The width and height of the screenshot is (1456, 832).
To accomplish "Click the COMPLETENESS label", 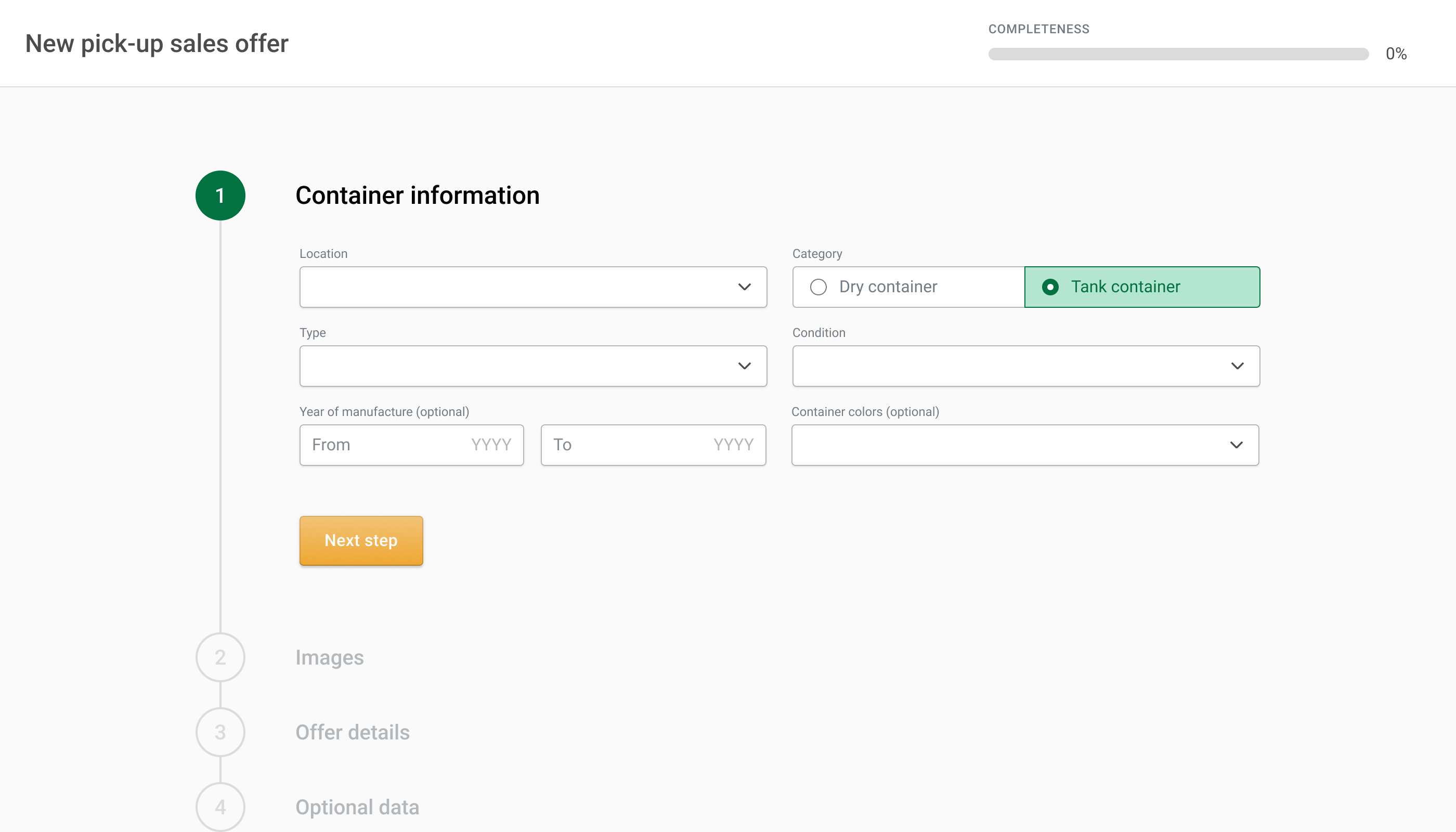I will (1038, 29).
